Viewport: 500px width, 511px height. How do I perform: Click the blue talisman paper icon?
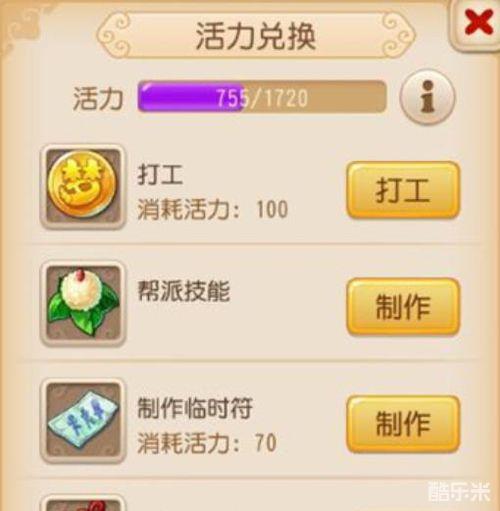[x=83, y=421]
